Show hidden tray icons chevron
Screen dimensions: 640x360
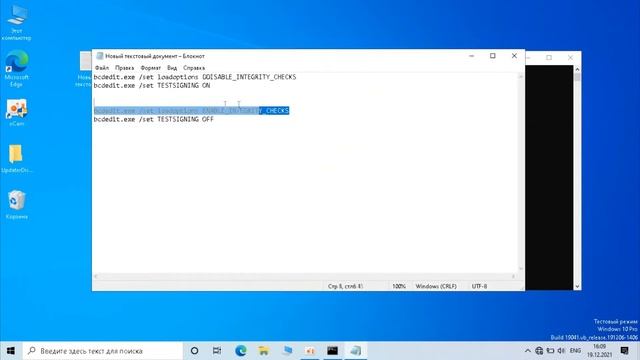coord(527,351)
